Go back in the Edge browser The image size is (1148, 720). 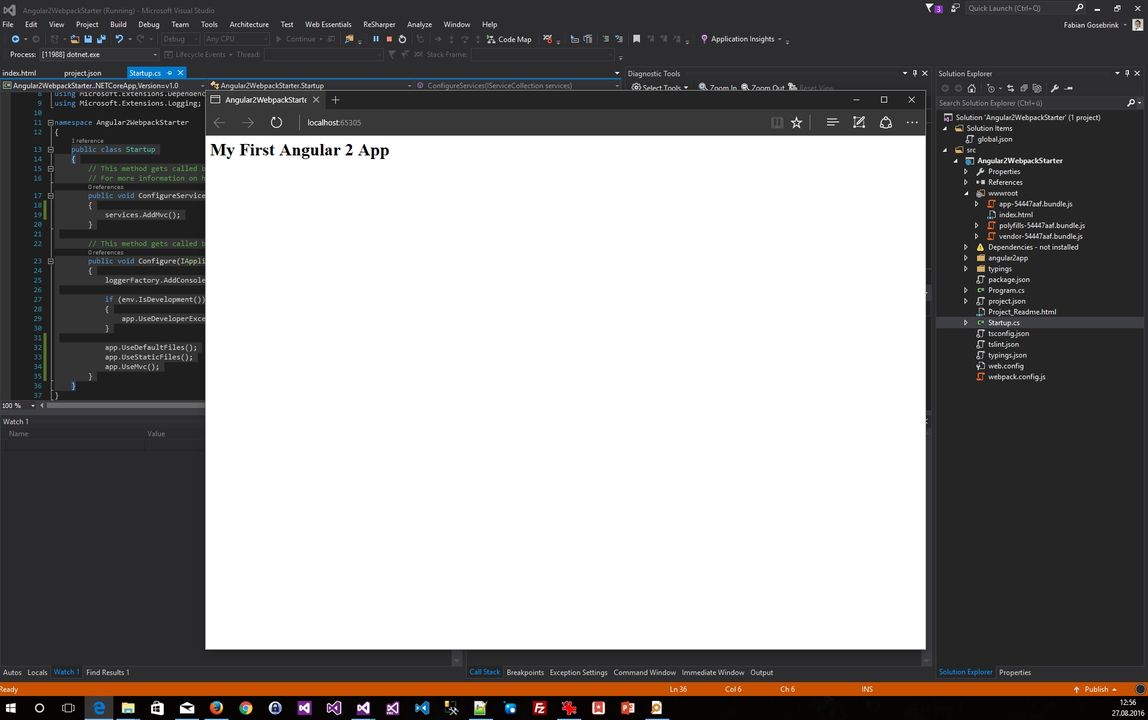coord(219,122)
